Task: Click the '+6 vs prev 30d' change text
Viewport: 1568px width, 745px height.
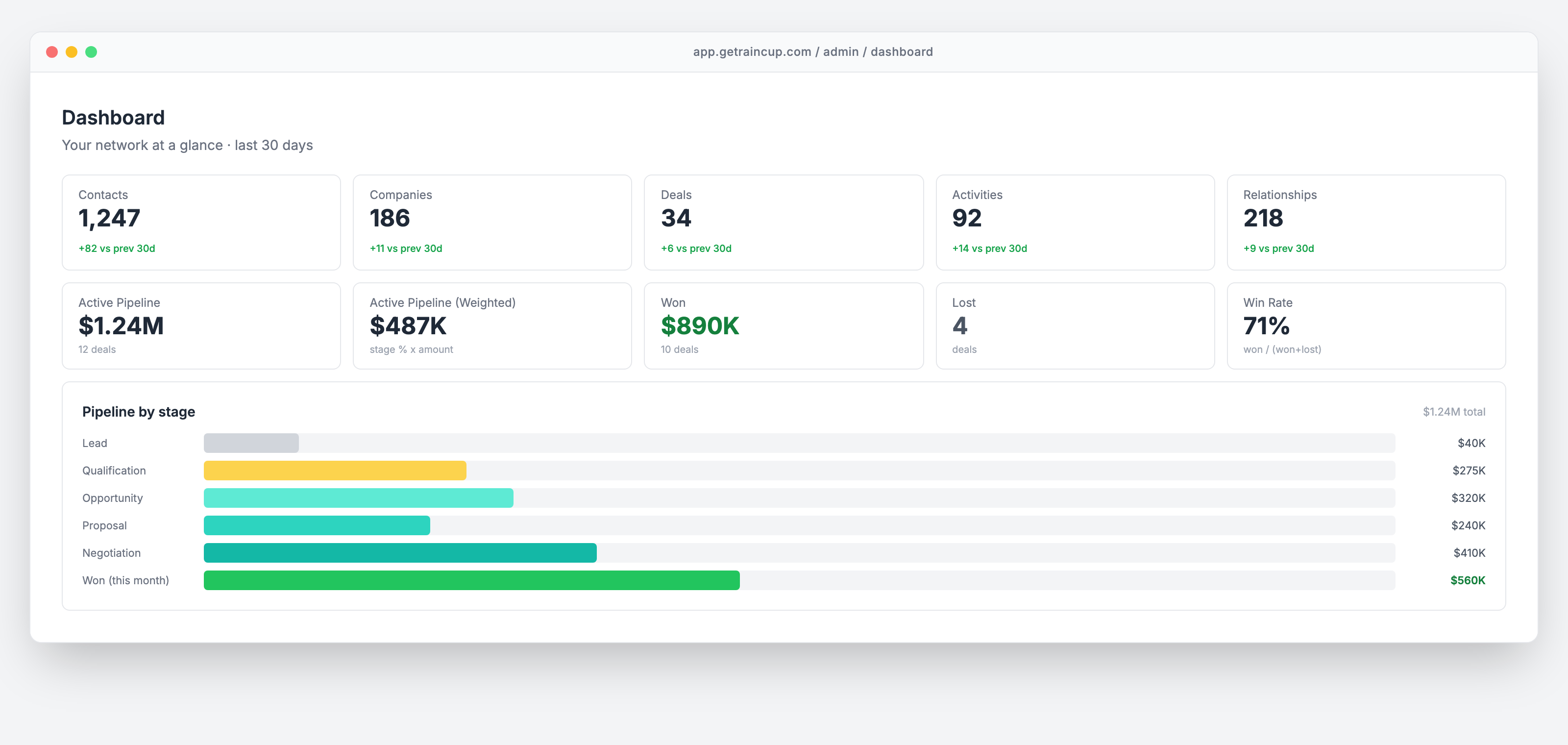Action: [x=696, y=248]
